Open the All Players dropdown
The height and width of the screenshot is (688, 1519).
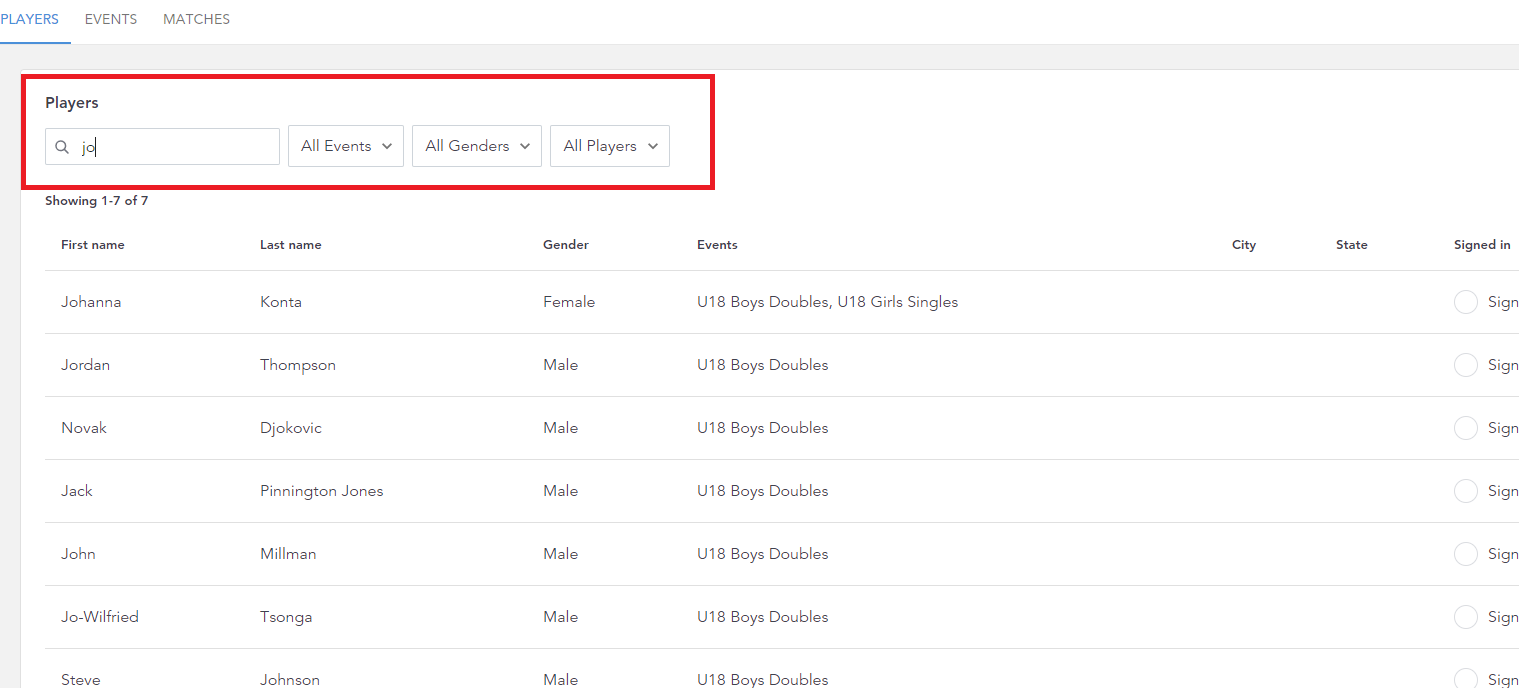click(610, 146)
